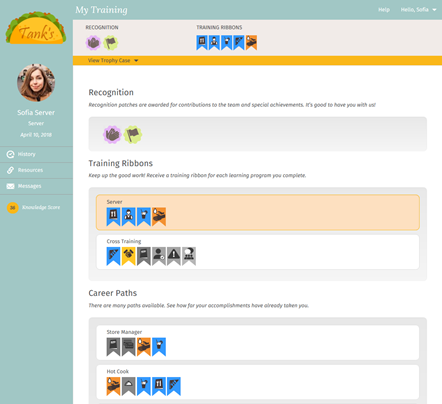Click the gray person-gear ribbon in Cross Training

[x=159, y=256]
